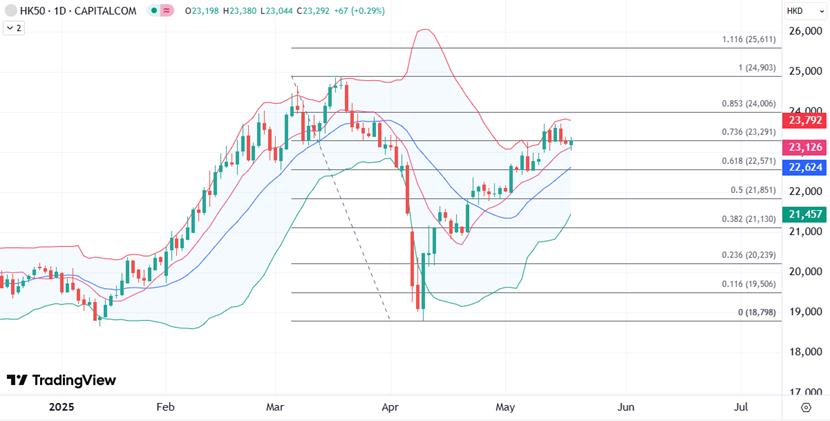Select the red 23,792 upper band price label

[x=805, y=121]
